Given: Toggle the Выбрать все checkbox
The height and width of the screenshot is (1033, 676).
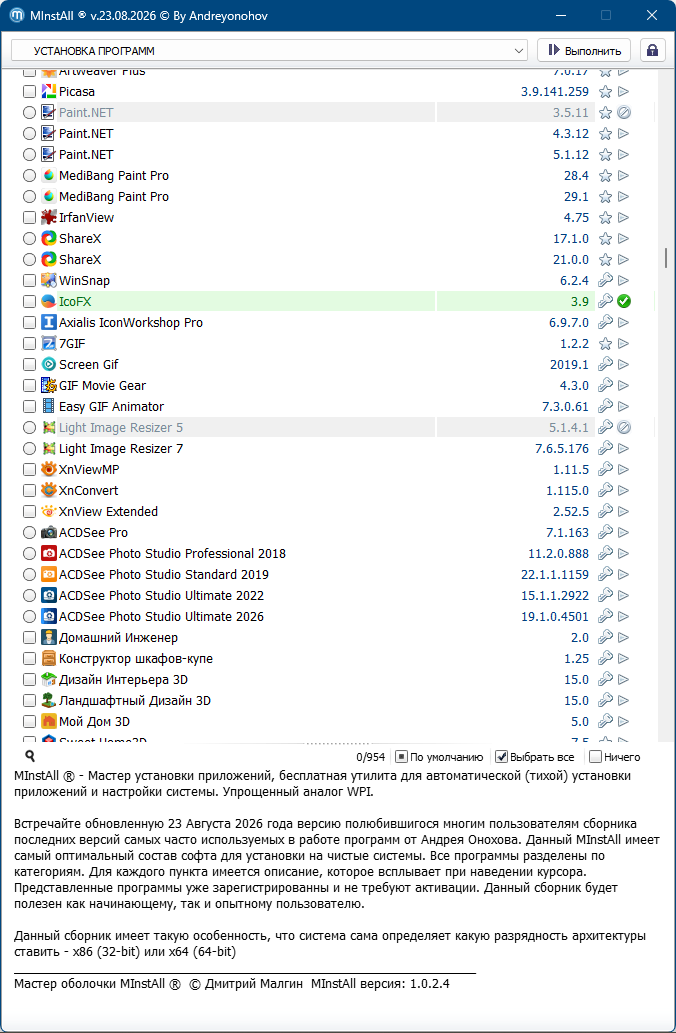Looking at the screenshot, I should [501, 757].
